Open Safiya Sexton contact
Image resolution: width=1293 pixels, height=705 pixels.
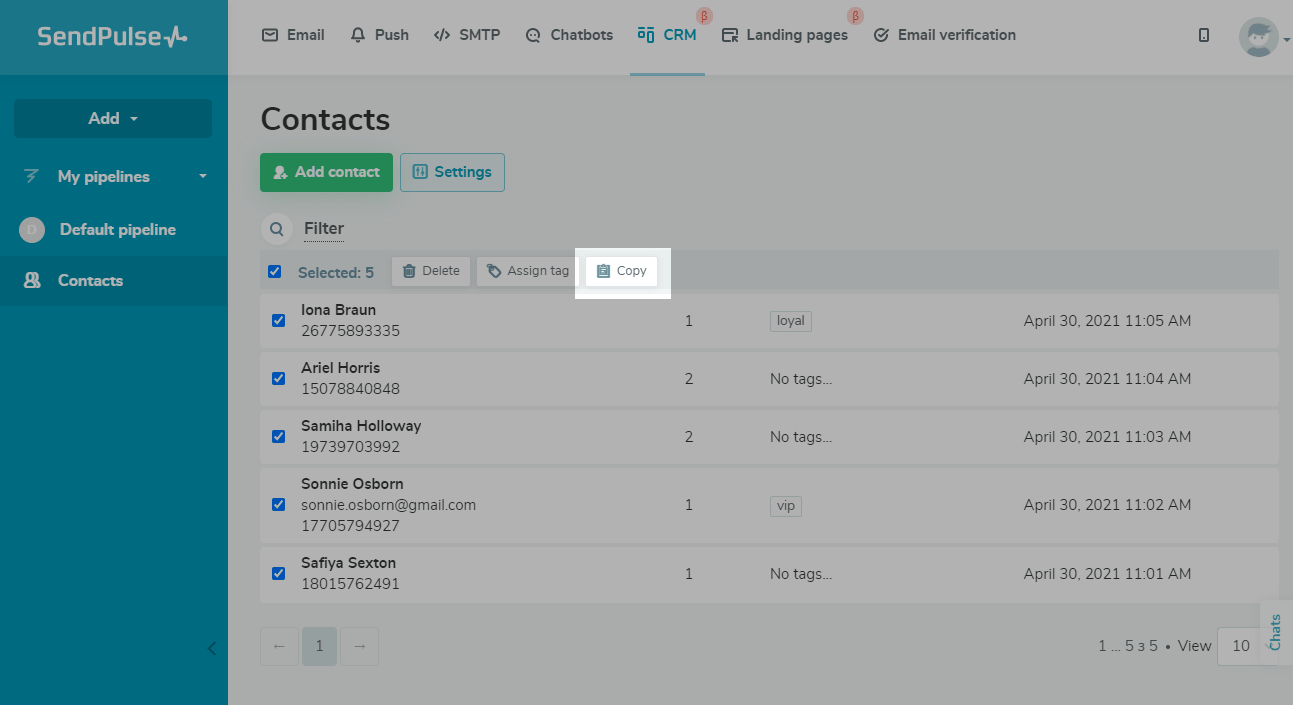[349, 563]
